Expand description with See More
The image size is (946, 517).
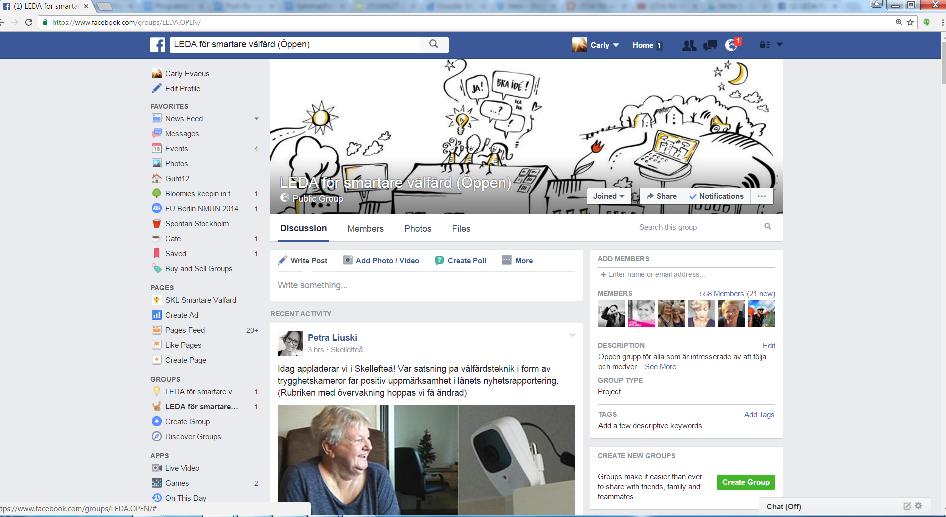660,367
